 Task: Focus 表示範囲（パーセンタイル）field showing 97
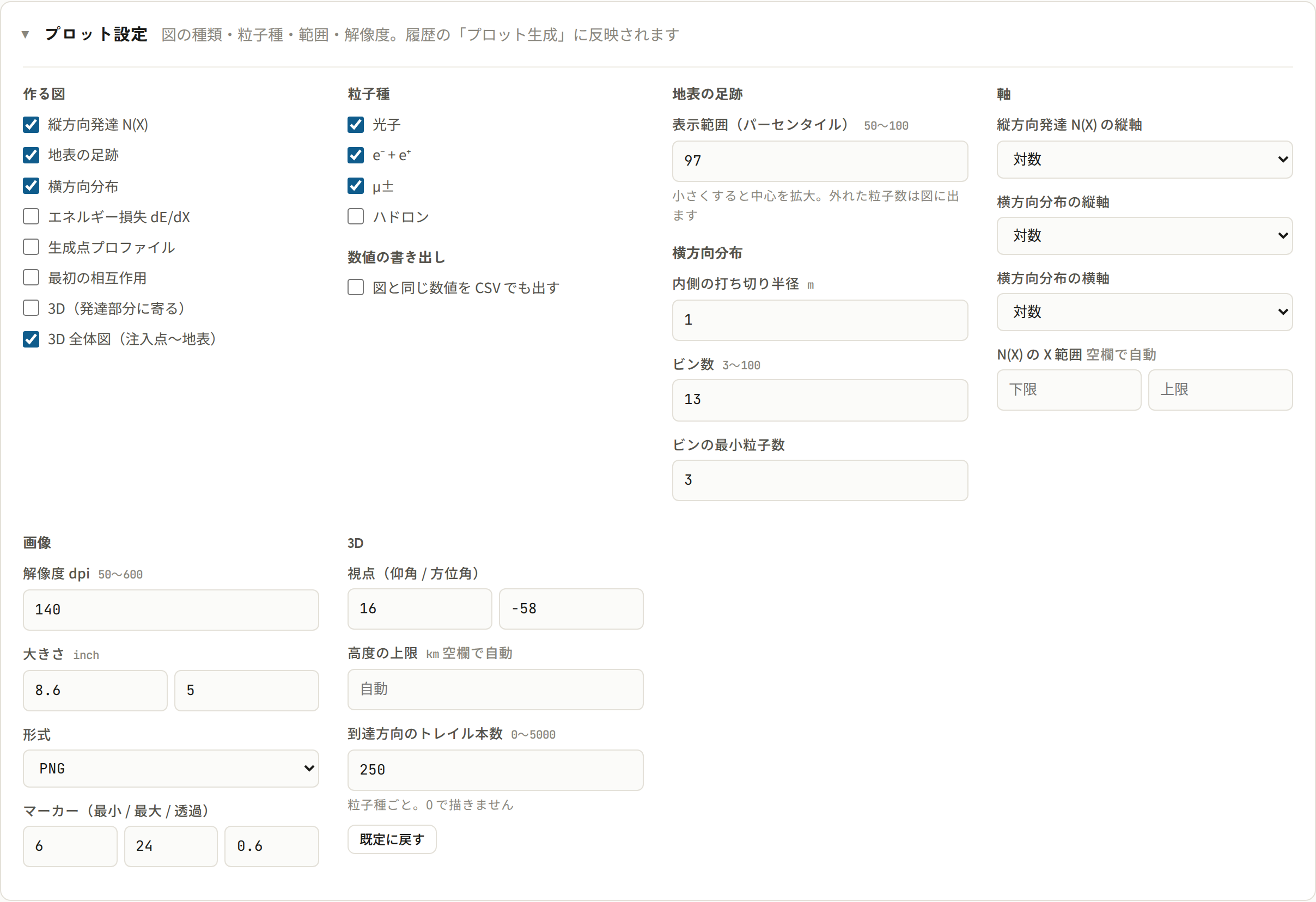point(820,161)
